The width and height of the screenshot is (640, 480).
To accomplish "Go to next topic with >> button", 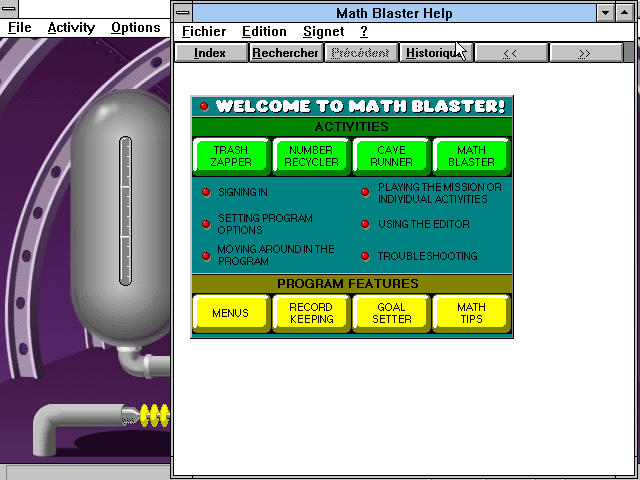I will pos(586,53).
